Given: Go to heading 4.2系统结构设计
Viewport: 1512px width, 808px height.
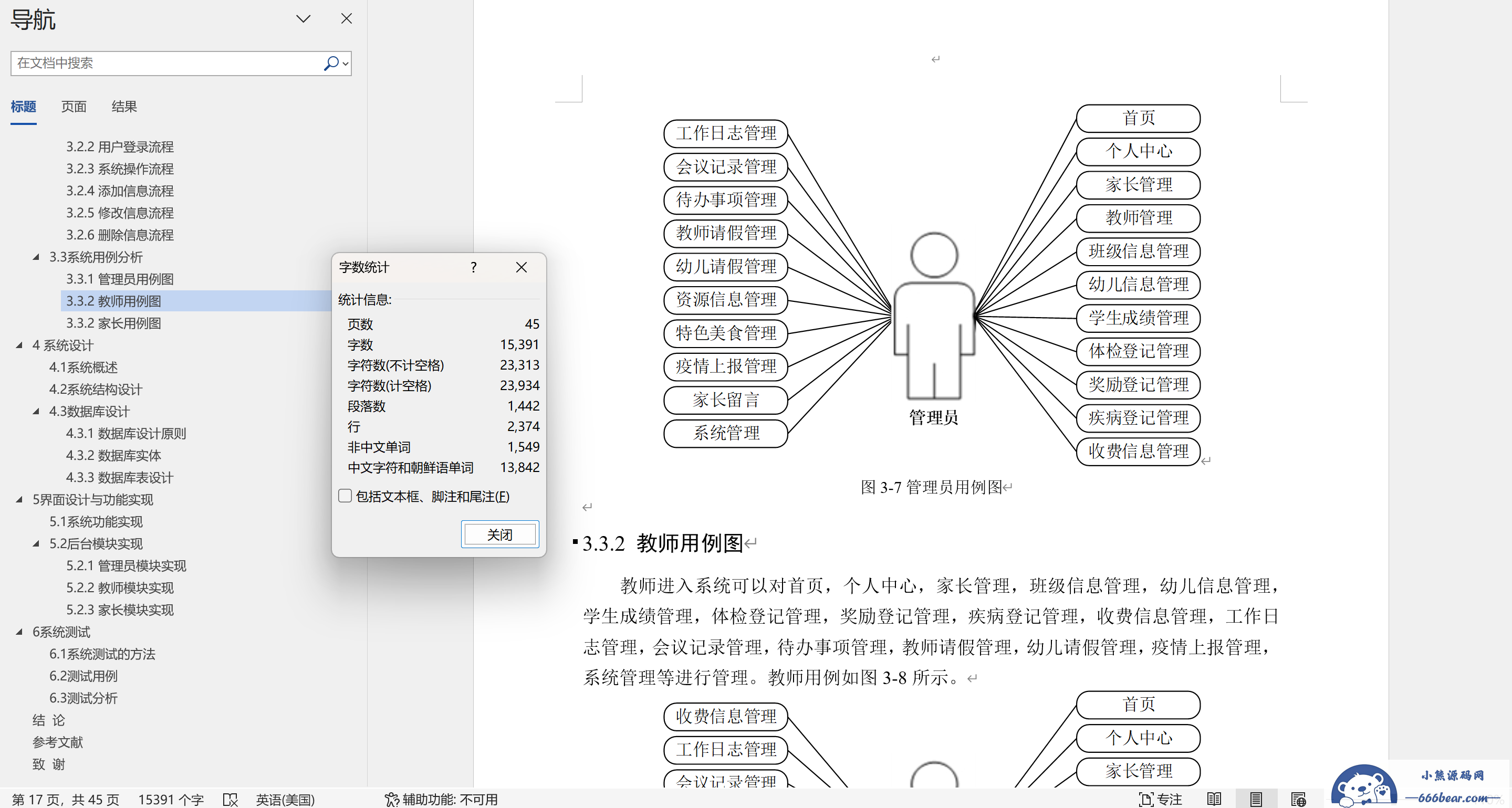Looking at the screenshot, I should coord(96,390).
